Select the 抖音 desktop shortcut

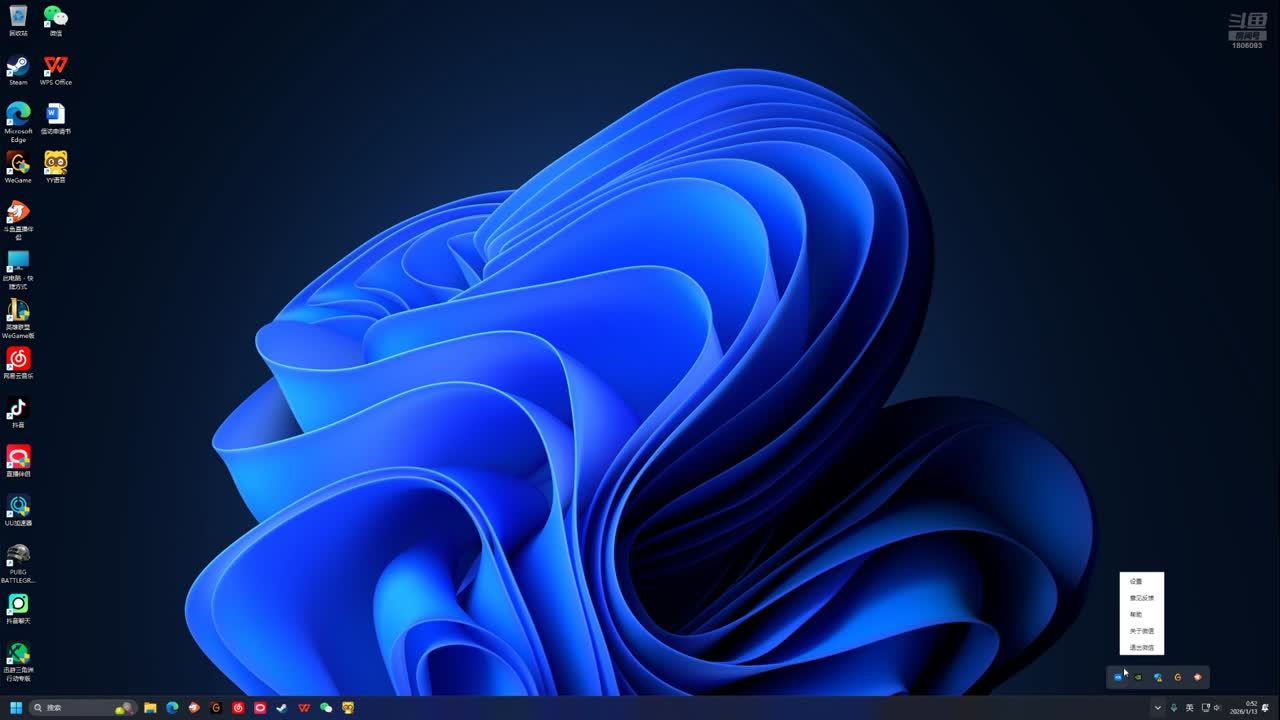pos(18,410)
